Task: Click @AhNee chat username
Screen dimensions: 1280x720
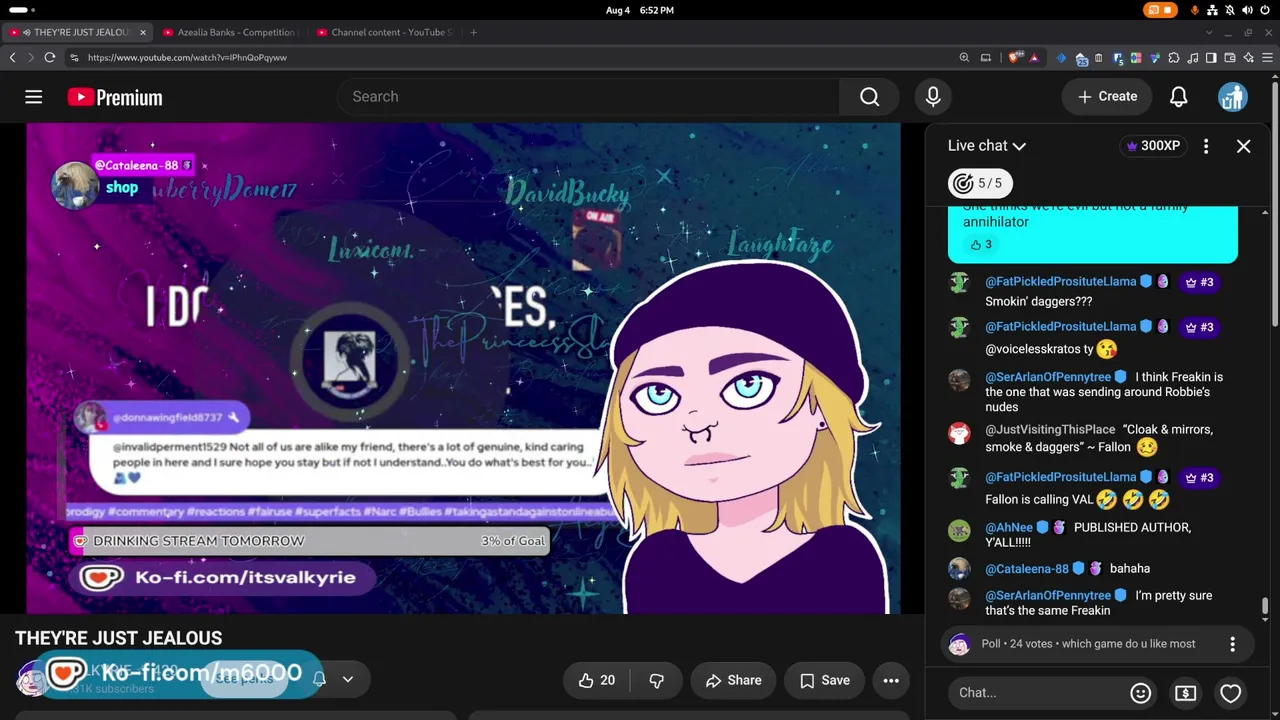Action: coord(1009,528)
